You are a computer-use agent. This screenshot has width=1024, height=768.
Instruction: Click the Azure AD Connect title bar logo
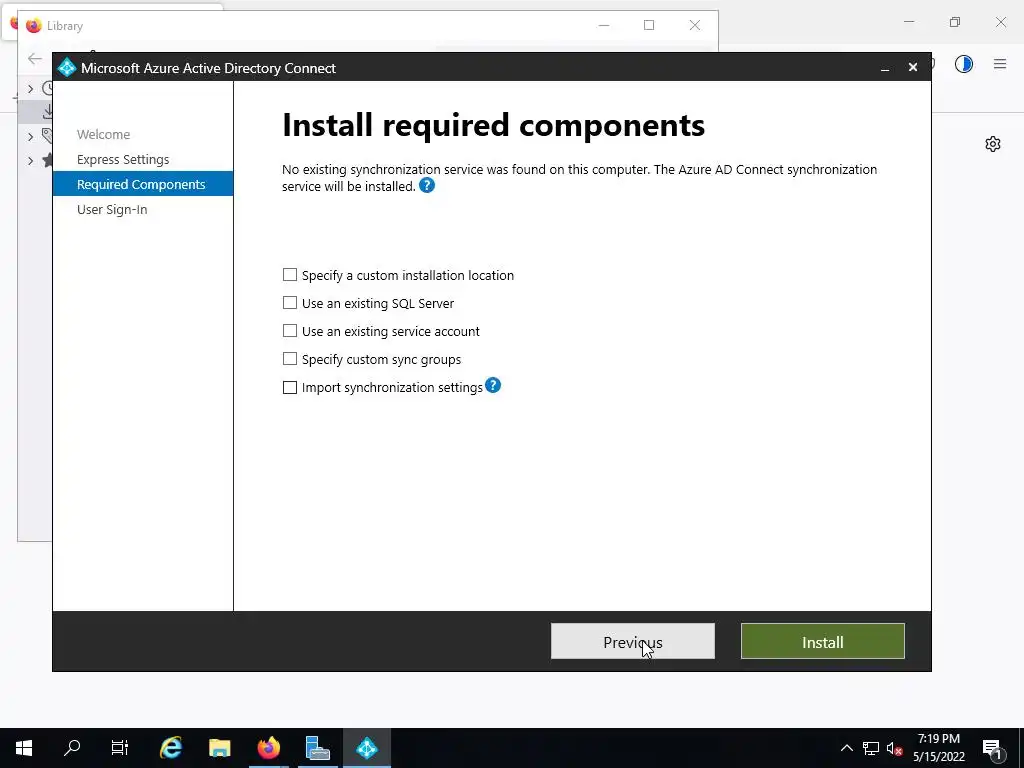pyautogui.click(x=67, y=67)
